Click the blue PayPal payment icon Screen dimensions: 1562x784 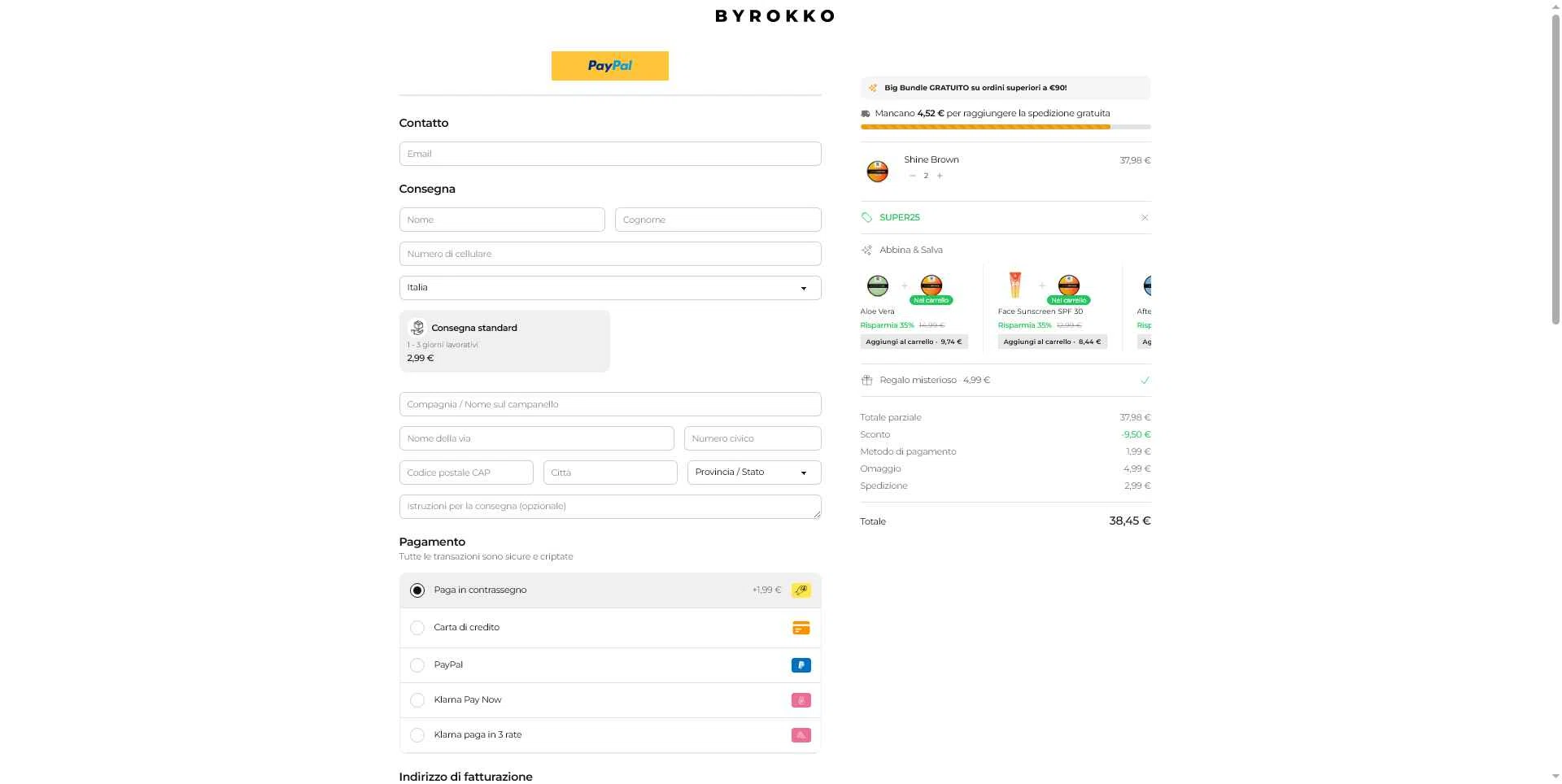(801, 665)
